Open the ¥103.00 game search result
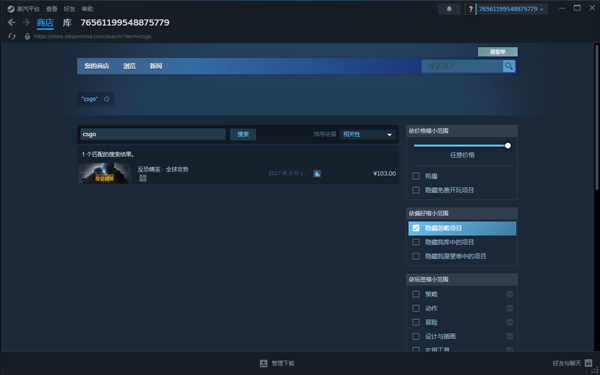Image resolution: width=600 pixels, height=375 pixels. pyautogui.click(x=238, y=173)
